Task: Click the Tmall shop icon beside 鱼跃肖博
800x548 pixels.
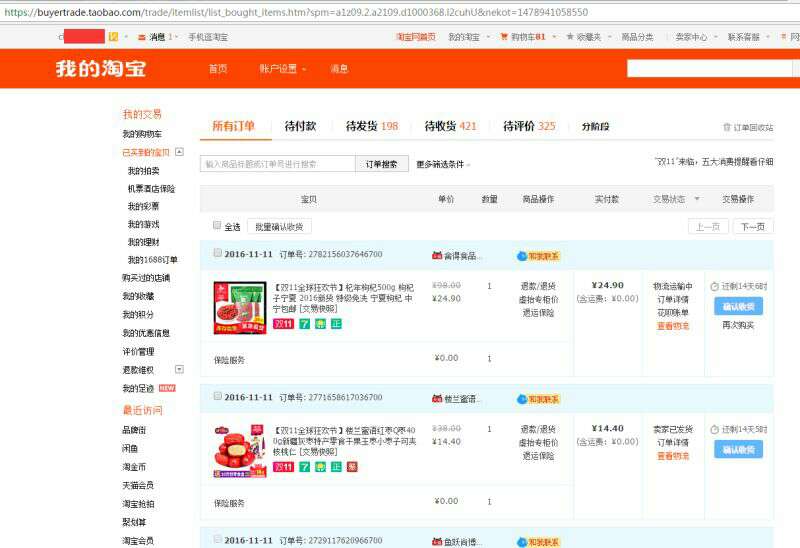Action: point(437,542)
